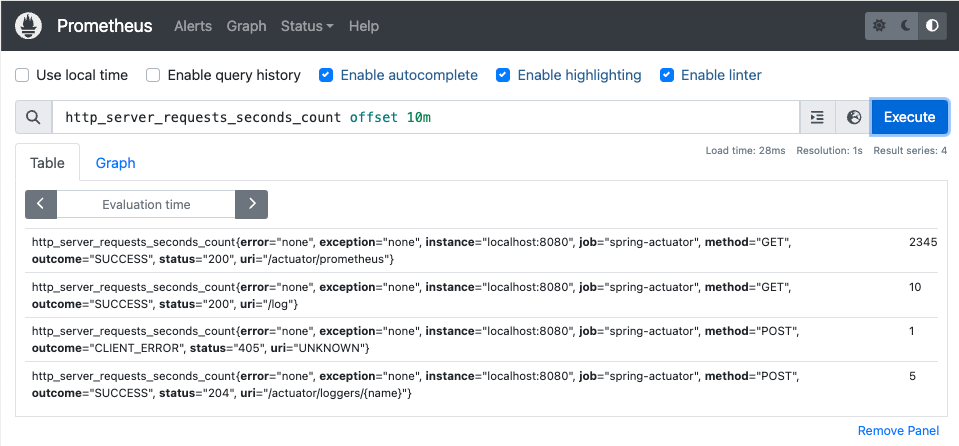Select the uri="/log" series row
Image resolution: width=959 pixels, height=446 pixels.
tap(481, 295)
